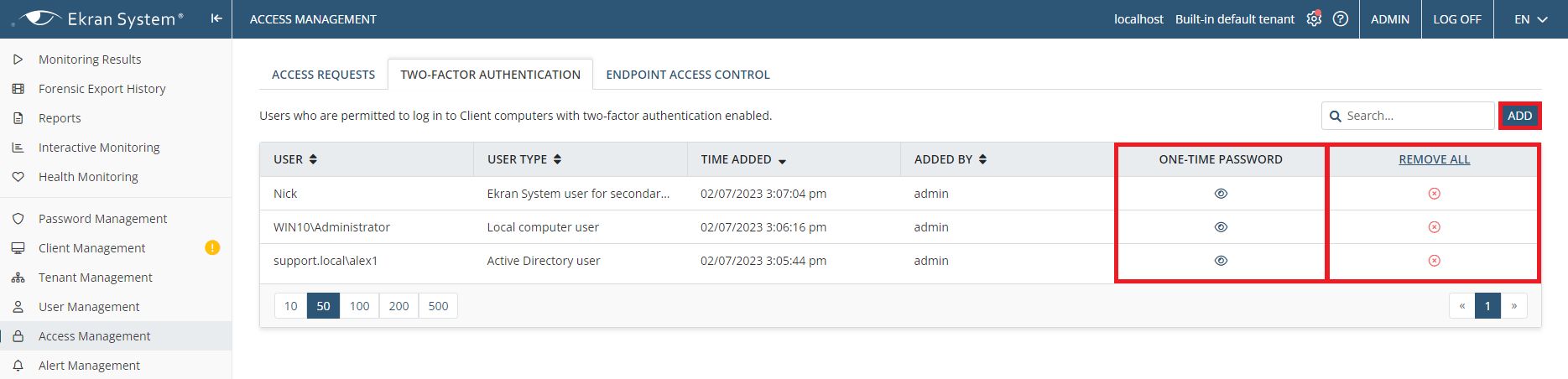1568x379 pixels.
Task: Open settings gear icon in header
Action: 1314,18
